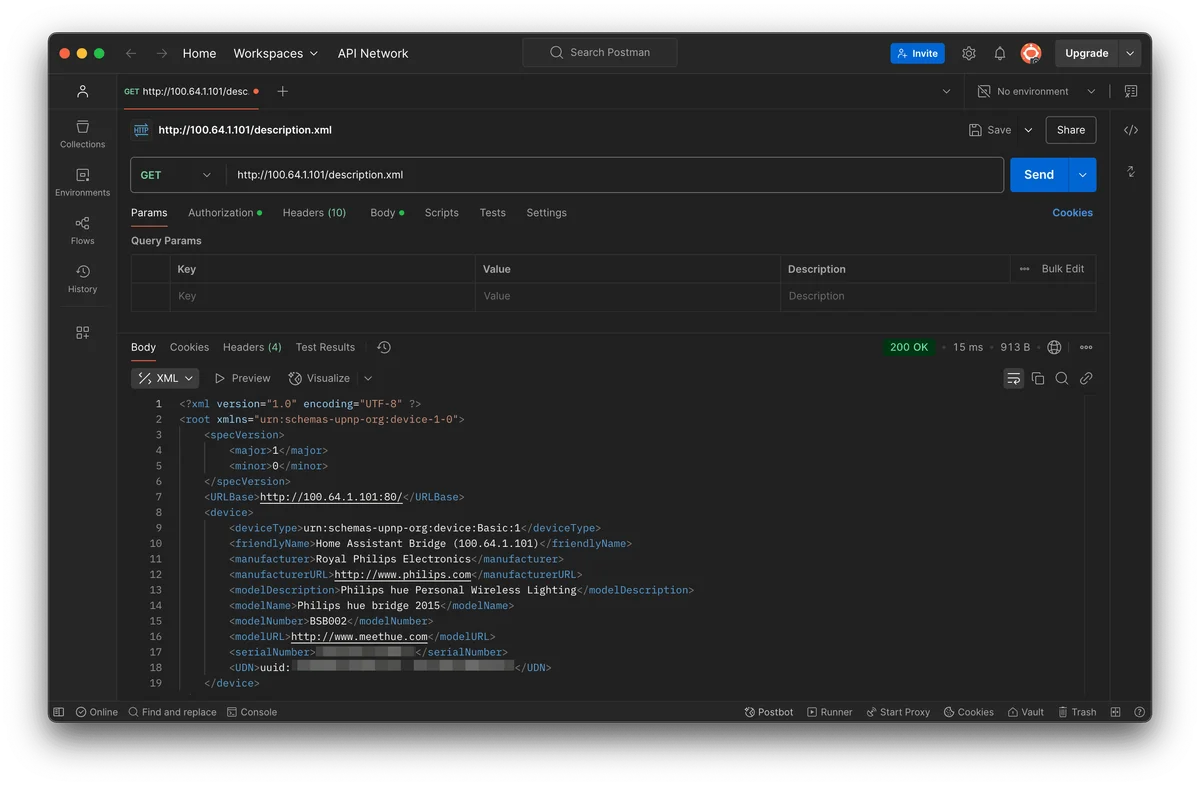Click Start Proxy in status bar

(x=897, y=712)
